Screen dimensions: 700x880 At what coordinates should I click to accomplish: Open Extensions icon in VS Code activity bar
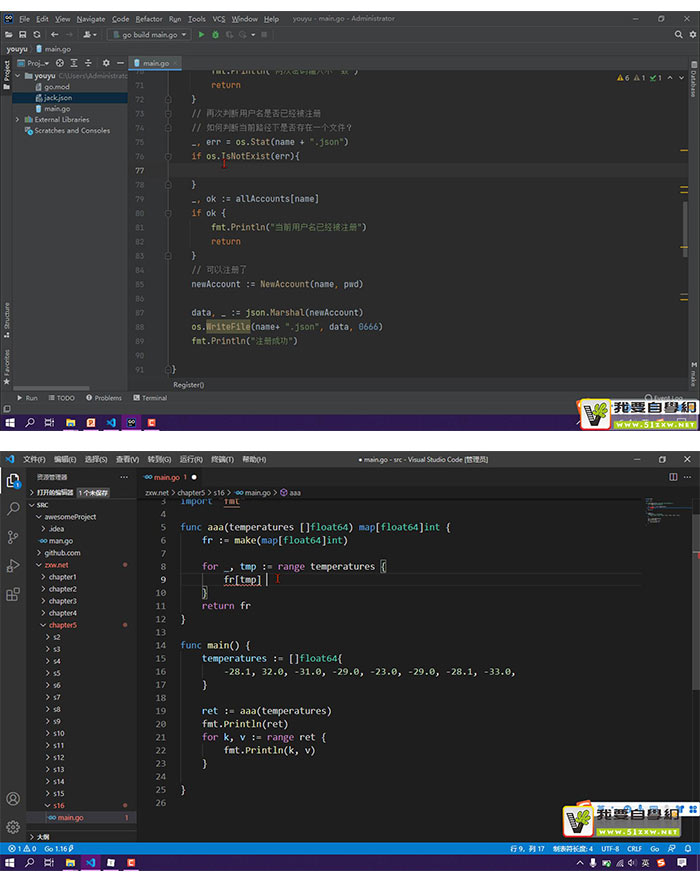pos(13,594)
